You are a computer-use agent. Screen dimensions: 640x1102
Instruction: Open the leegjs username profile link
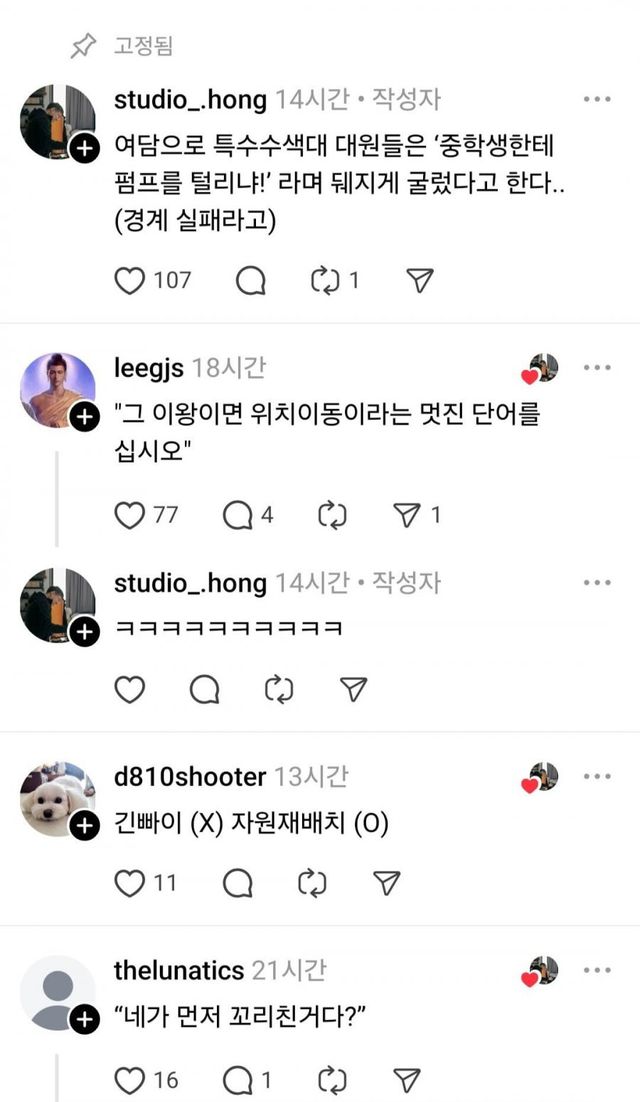[x=149, y=368]
